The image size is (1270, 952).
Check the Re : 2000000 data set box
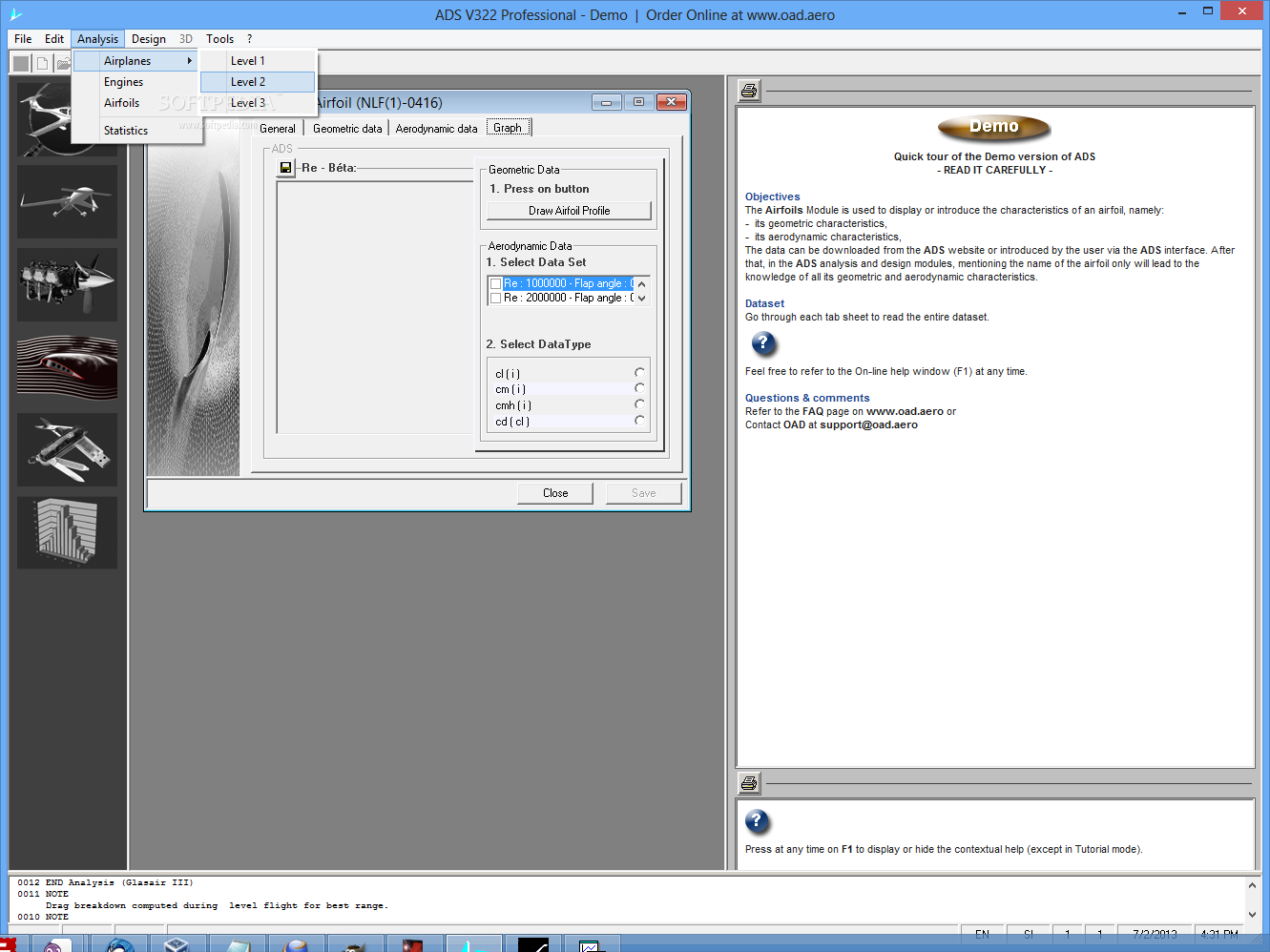(x=495, y=298)
